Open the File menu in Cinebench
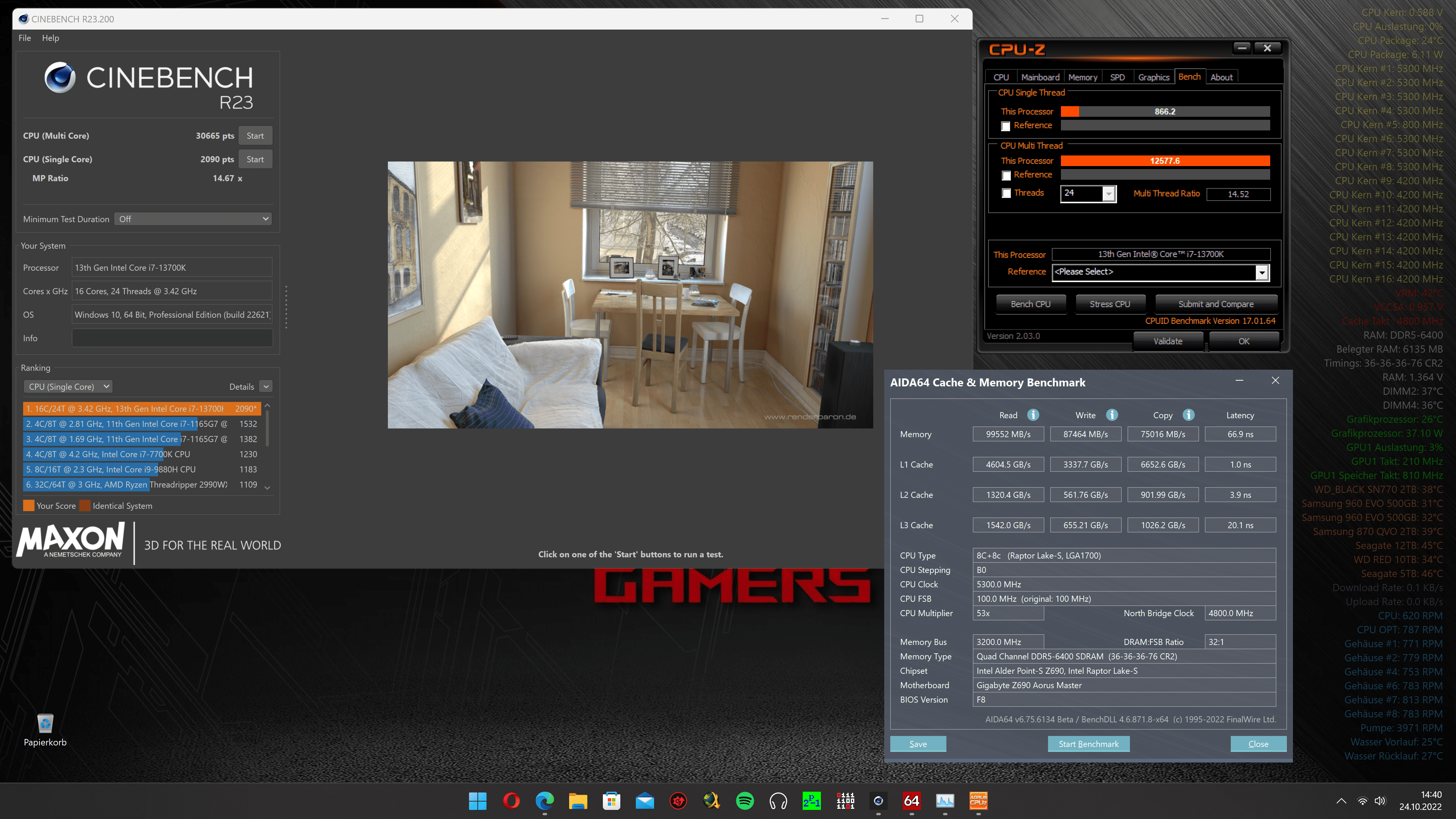The width and height of the screenshot is (1456, 819). pyautogui.click(x=24, y=38)
